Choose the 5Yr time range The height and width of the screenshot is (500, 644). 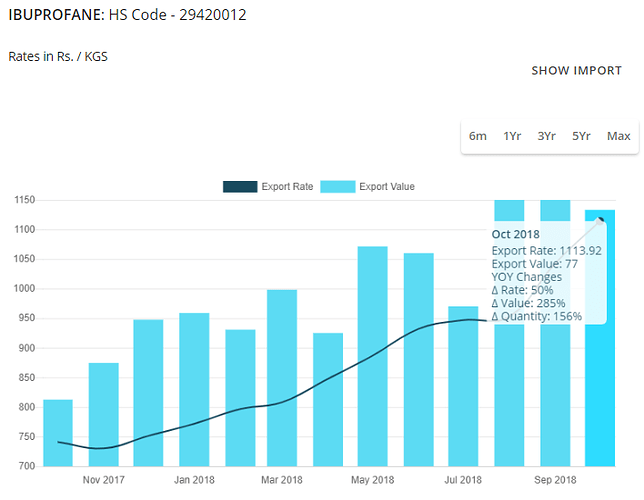click(581, 136)
